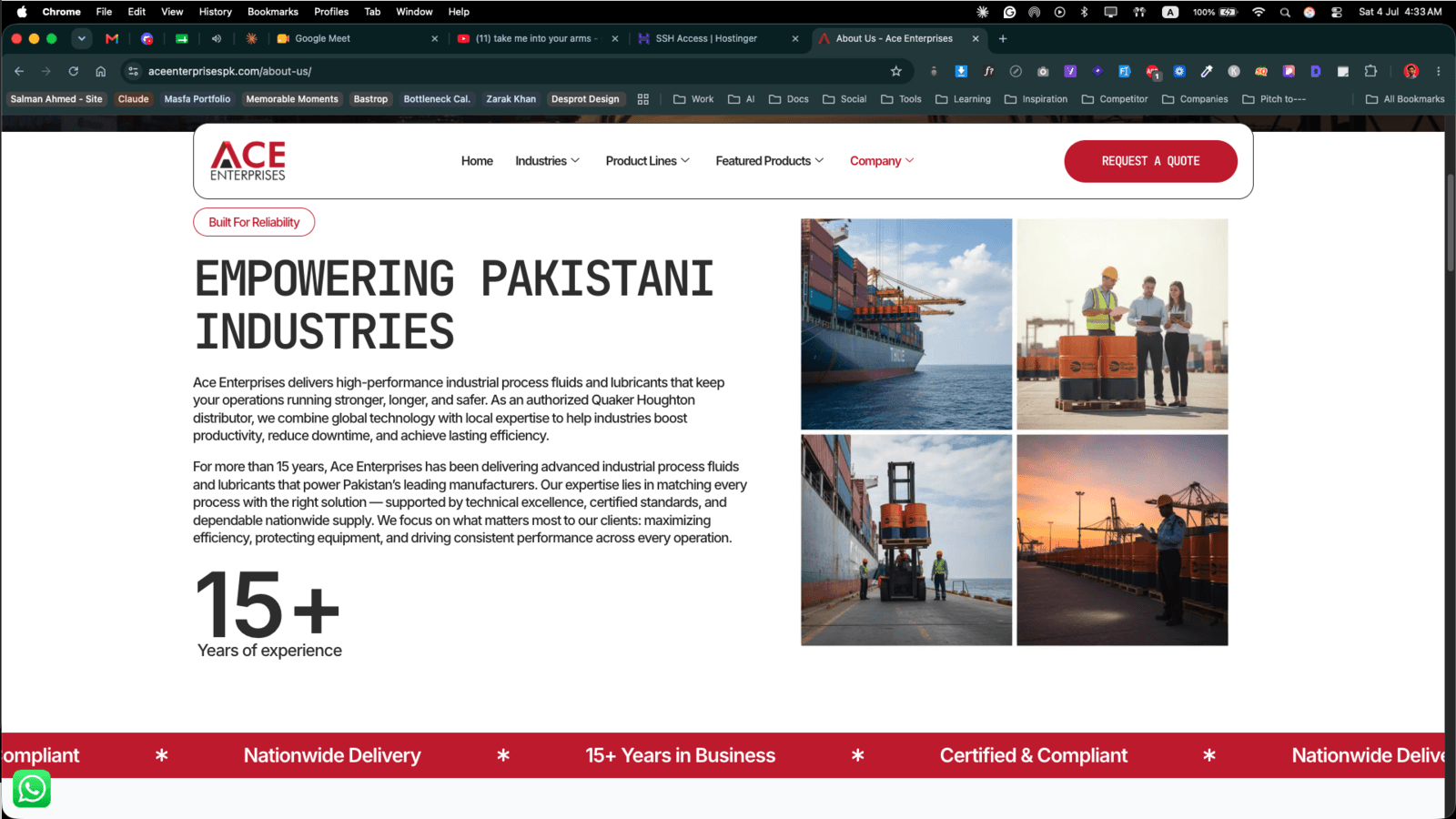This screenshot has width=1456, height=819.
Task: Open the bookmarks apps grid icon
Action: [x=643, y=99]
